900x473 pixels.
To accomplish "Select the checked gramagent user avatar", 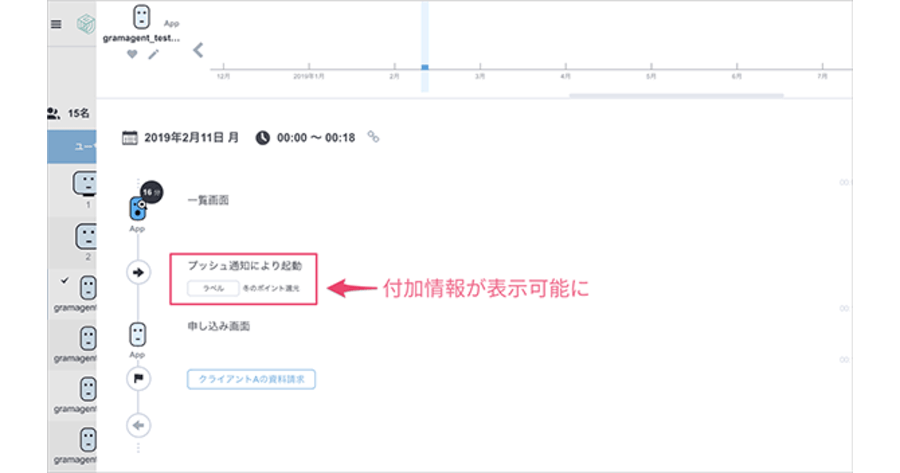I will click(88, 288).
